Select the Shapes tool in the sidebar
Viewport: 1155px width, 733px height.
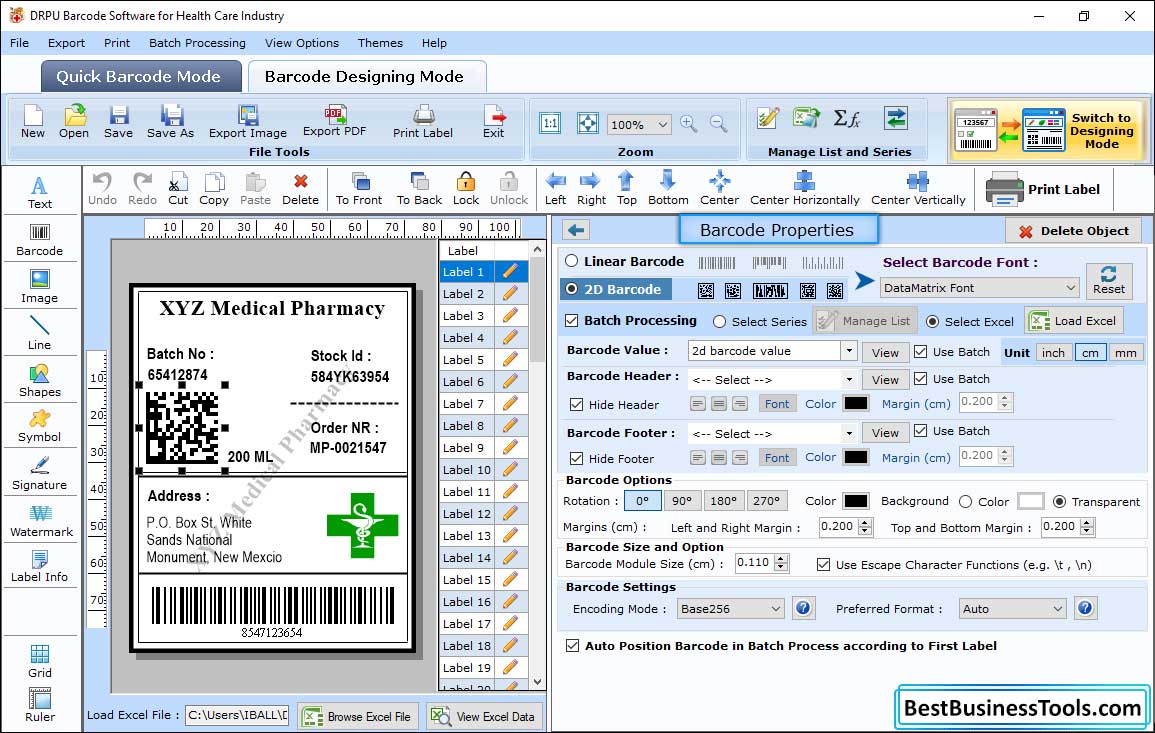40,381
